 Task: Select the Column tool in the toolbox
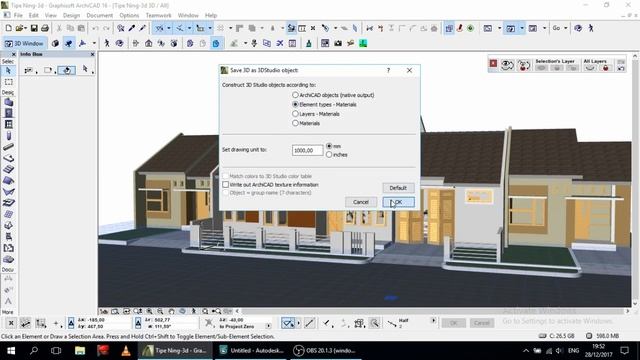tap(8, 136)
